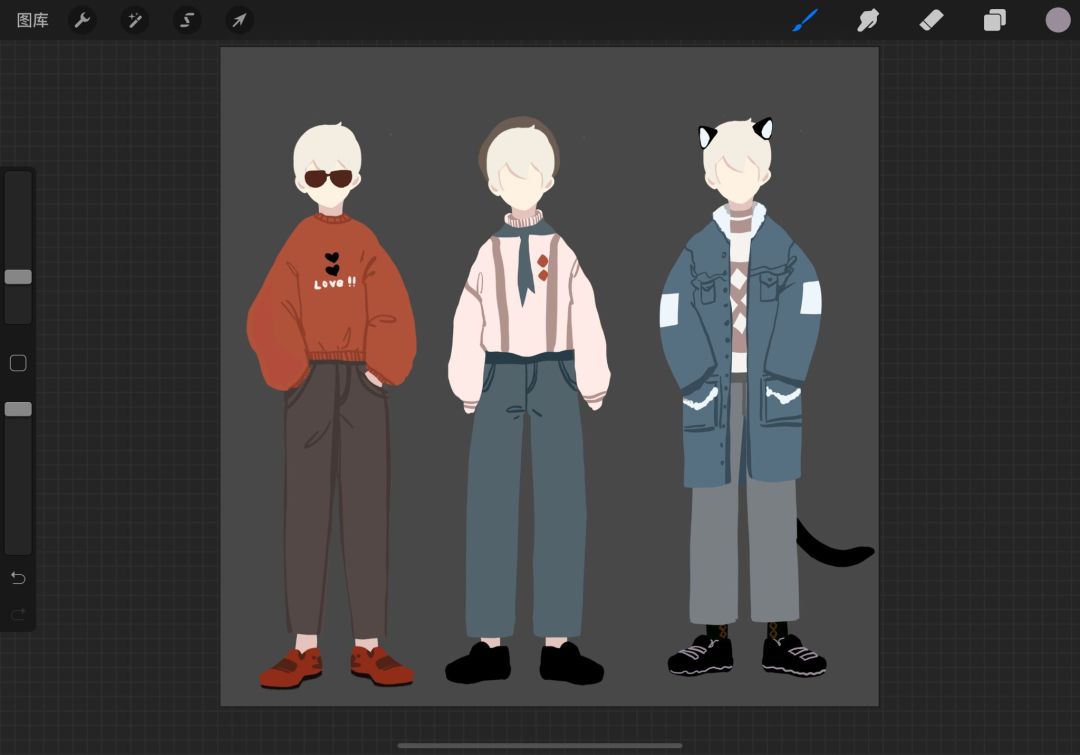Click the brush opacity slider handle
Screen dimensions: 1080x755
coord(18,409)
